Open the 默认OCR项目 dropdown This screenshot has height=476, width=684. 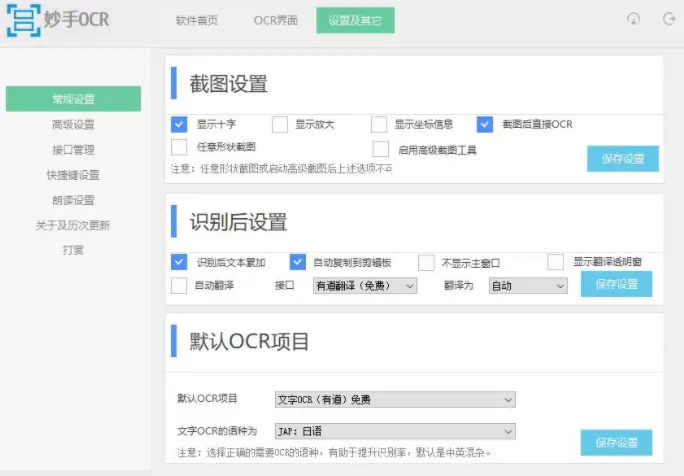click(x=395, y=399)
